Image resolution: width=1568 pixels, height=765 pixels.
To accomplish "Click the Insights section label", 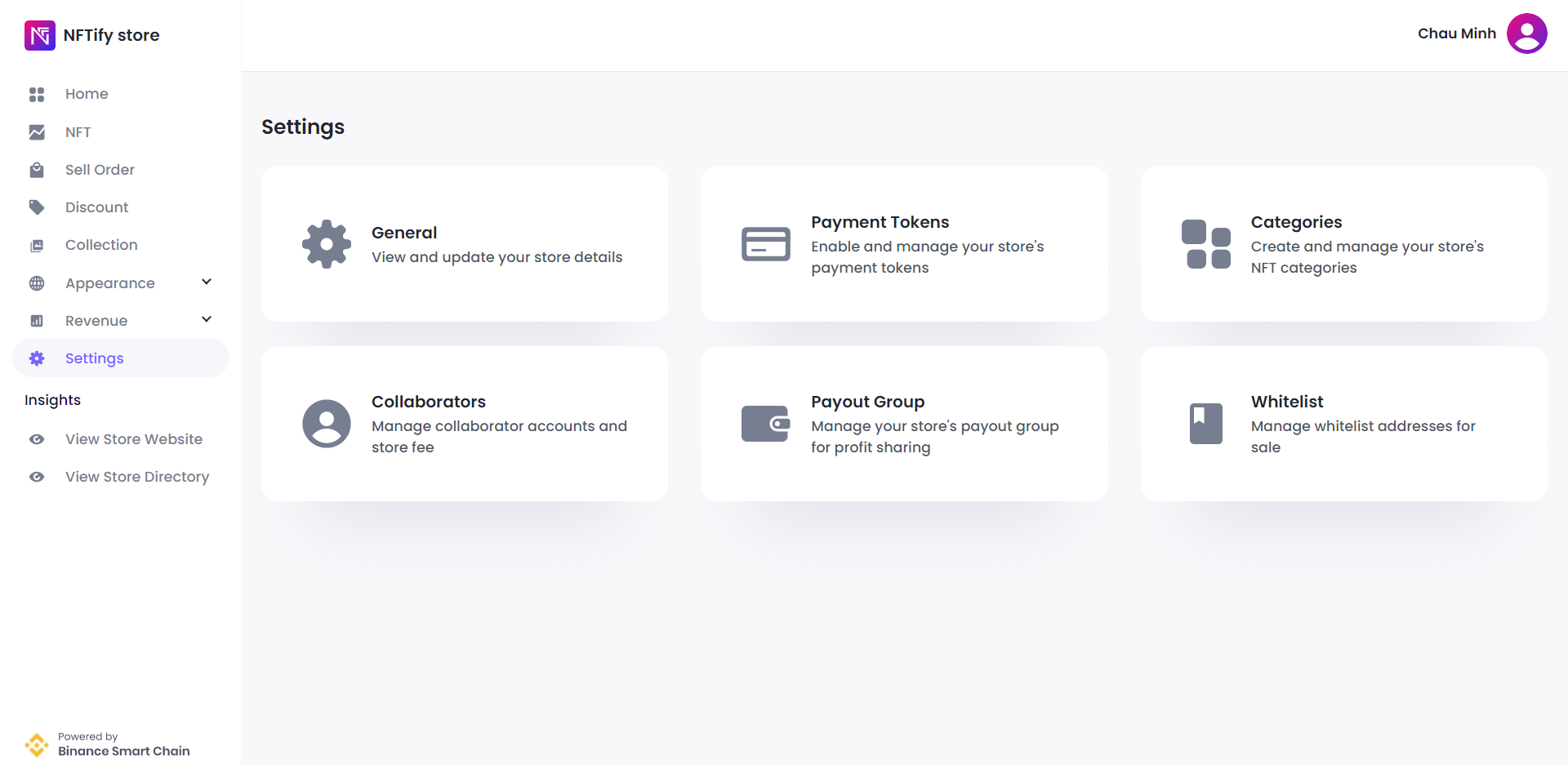I will [52, 400].
